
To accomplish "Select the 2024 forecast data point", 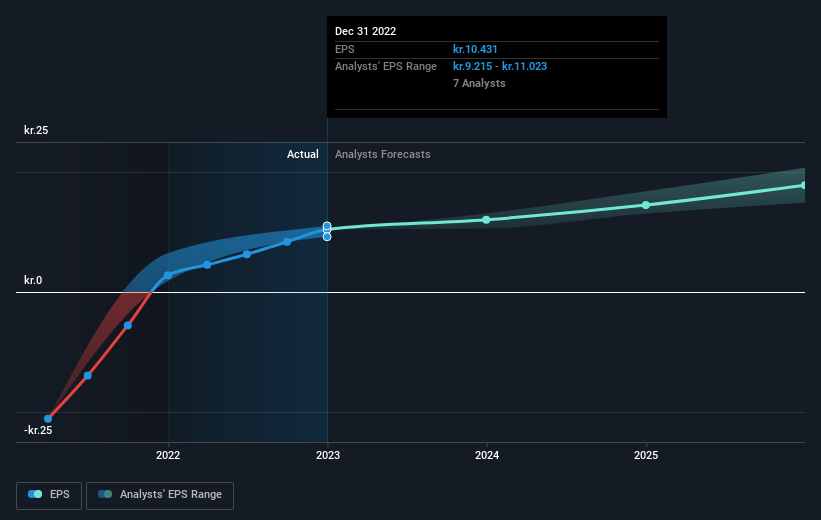I will point(486,220).
